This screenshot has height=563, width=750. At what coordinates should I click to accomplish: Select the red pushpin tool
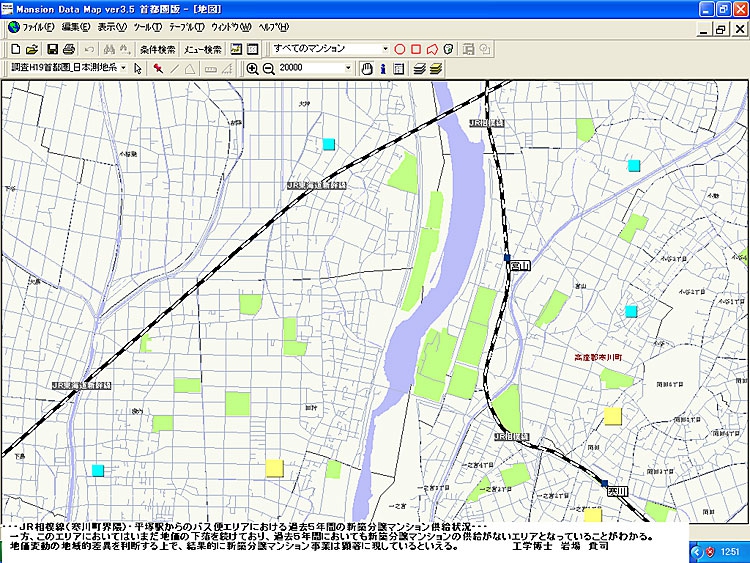click(x=158, y=69)
